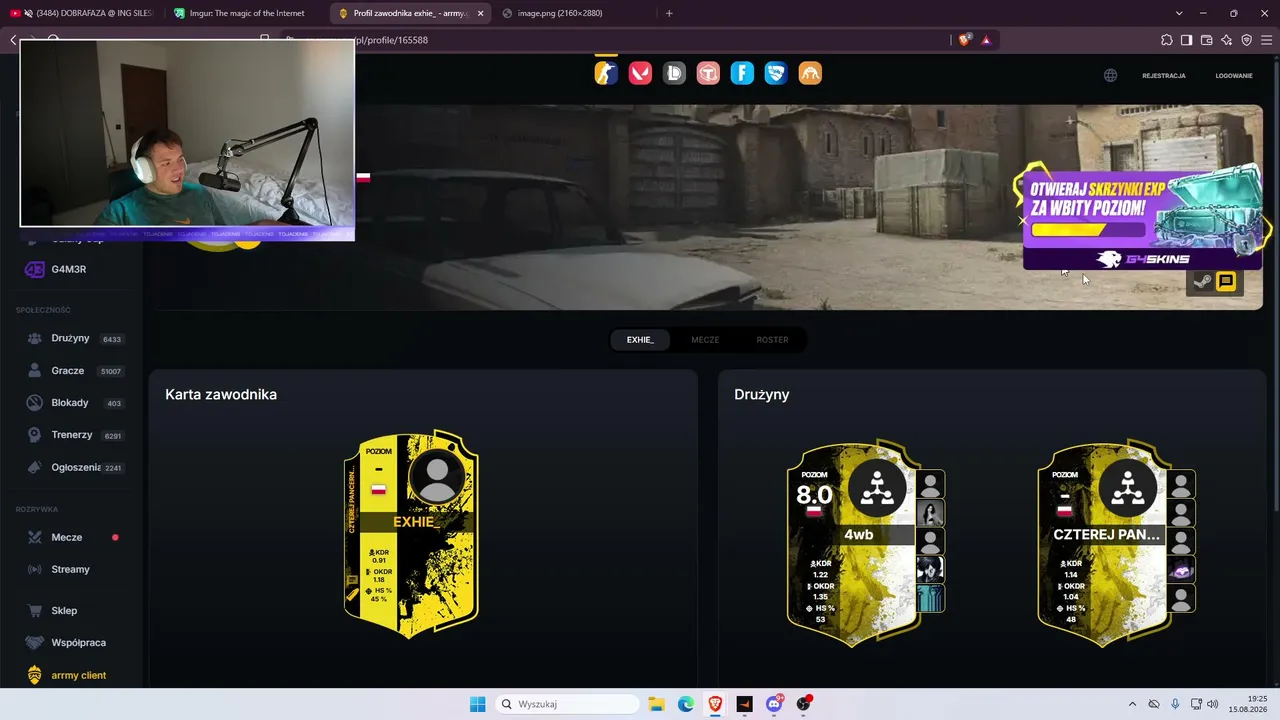Select the League of Legends game icon
This screenshot has height=720, width=1280.
pyautogui.click(x=674, y=73)
